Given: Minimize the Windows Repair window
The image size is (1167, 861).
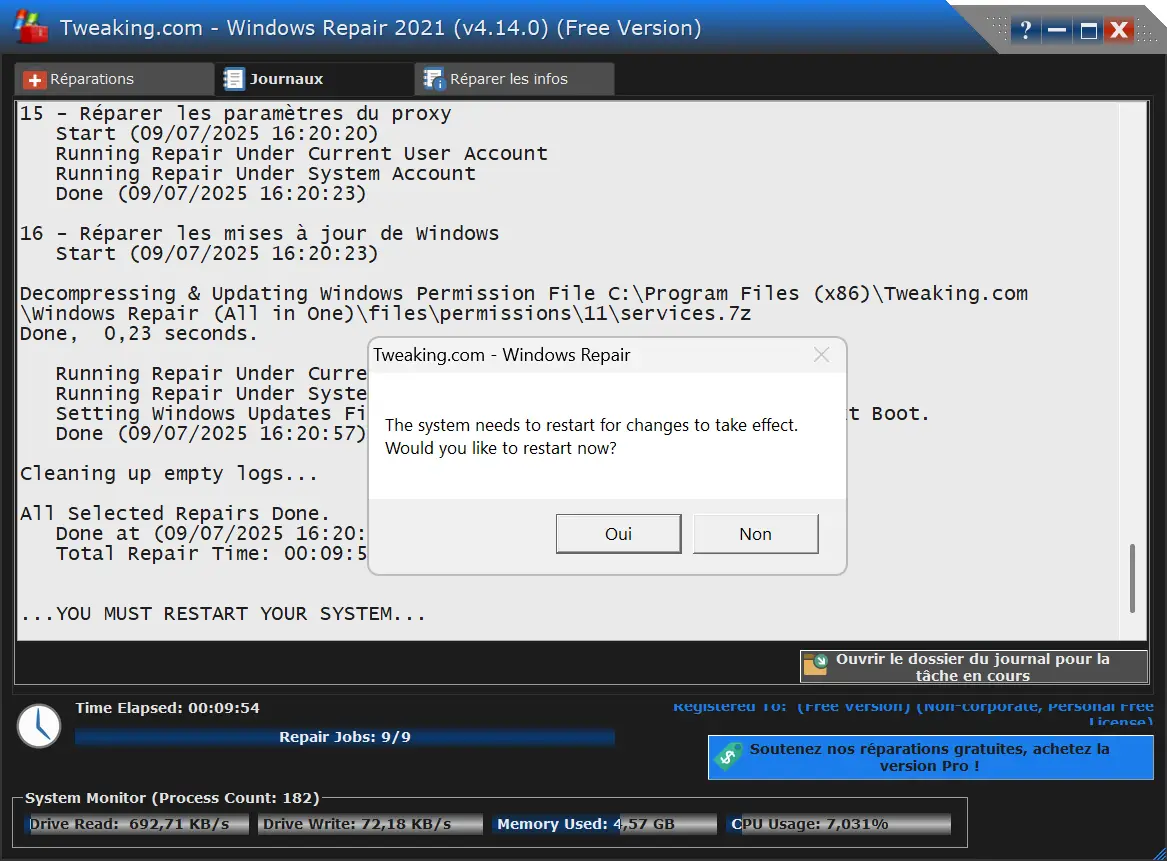Looking at the screenshot, I should point(1057,31).
